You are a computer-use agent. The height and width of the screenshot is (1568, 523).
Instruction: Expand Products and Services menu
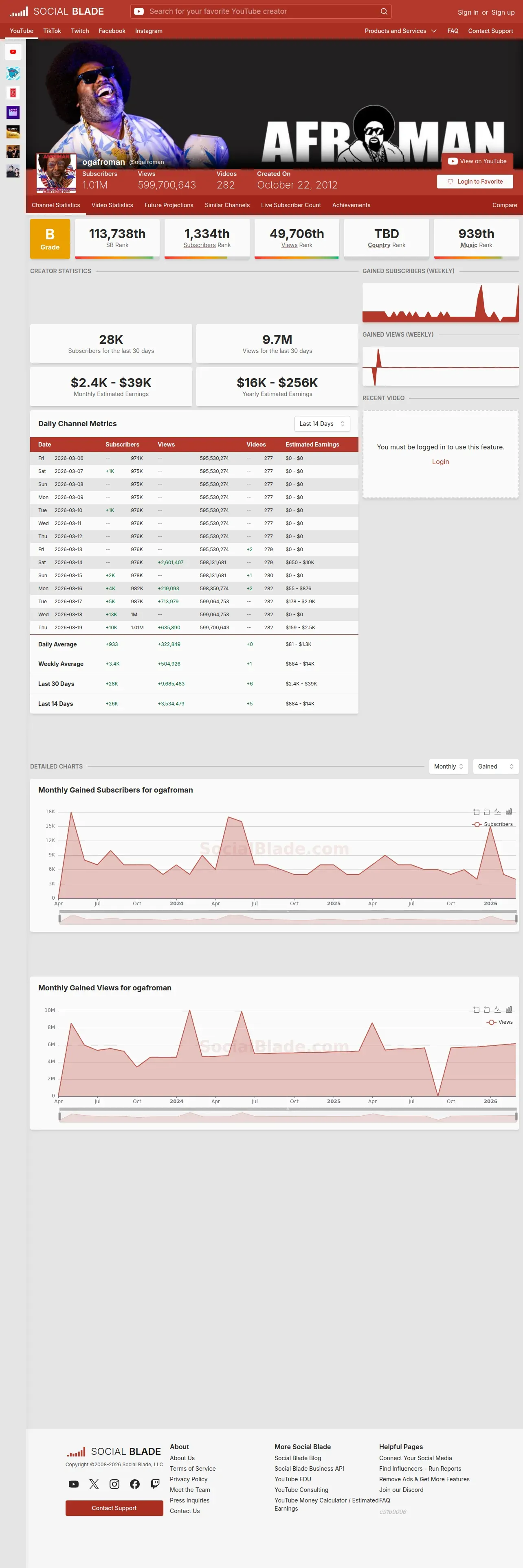(401, 31)
